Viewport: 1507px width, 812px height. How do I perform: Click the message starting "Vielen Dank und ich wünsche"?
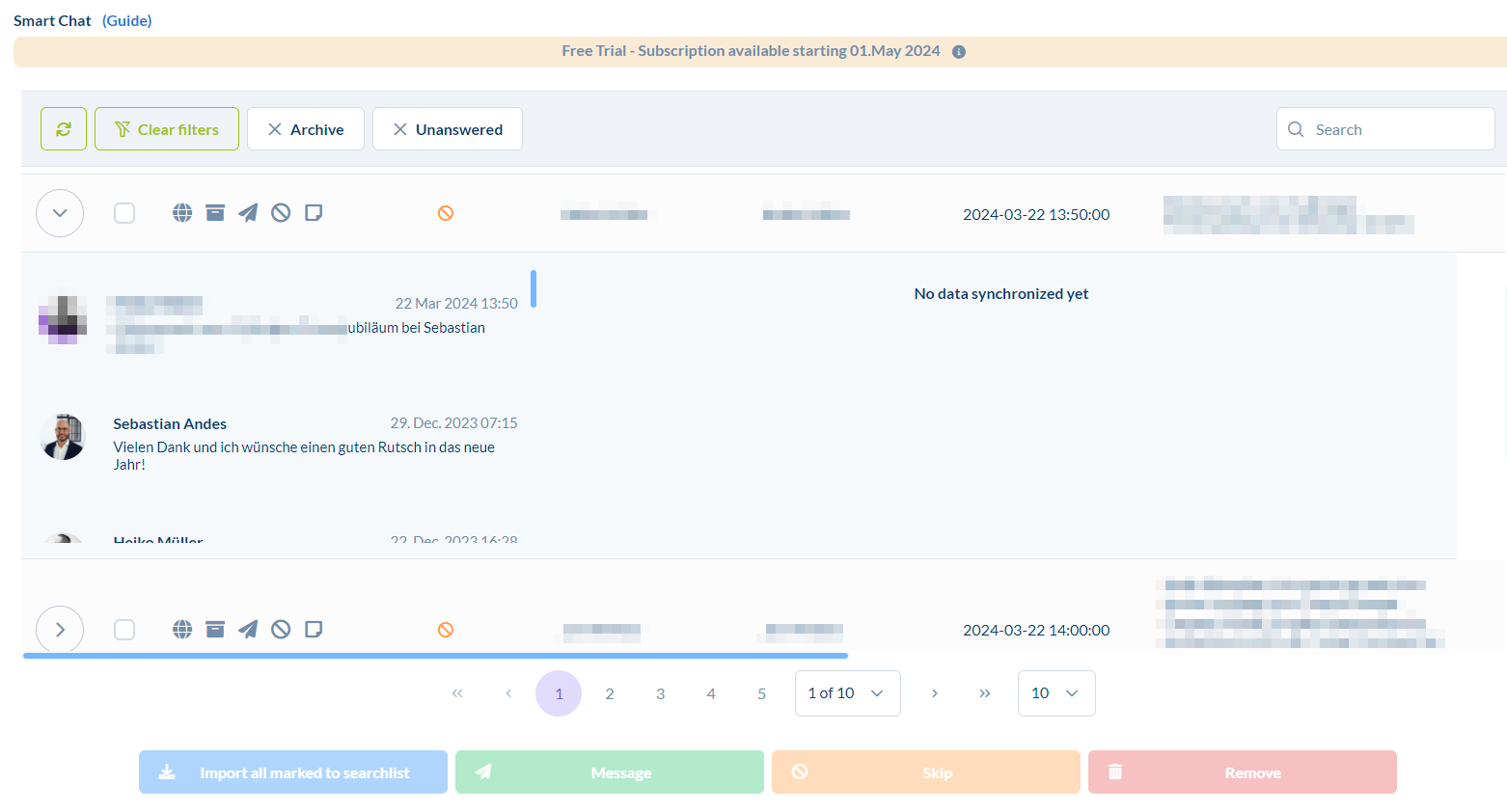[x=304, y=455]
